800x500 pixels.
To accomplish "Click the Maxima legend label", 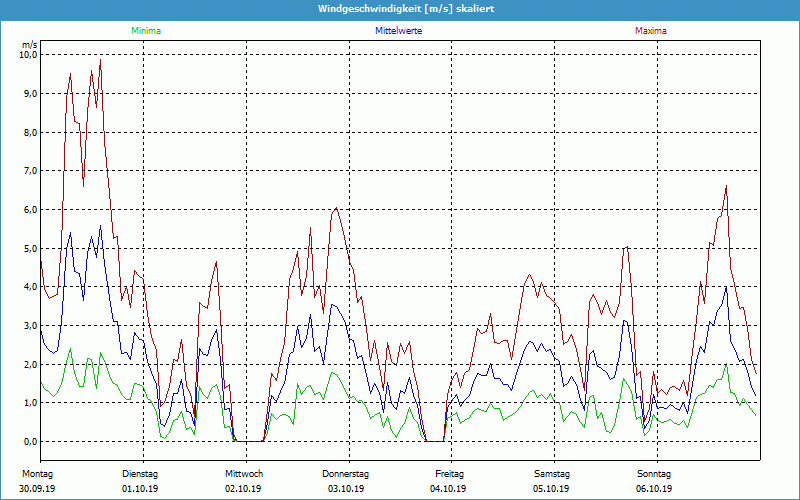I will tap(651, 31).
